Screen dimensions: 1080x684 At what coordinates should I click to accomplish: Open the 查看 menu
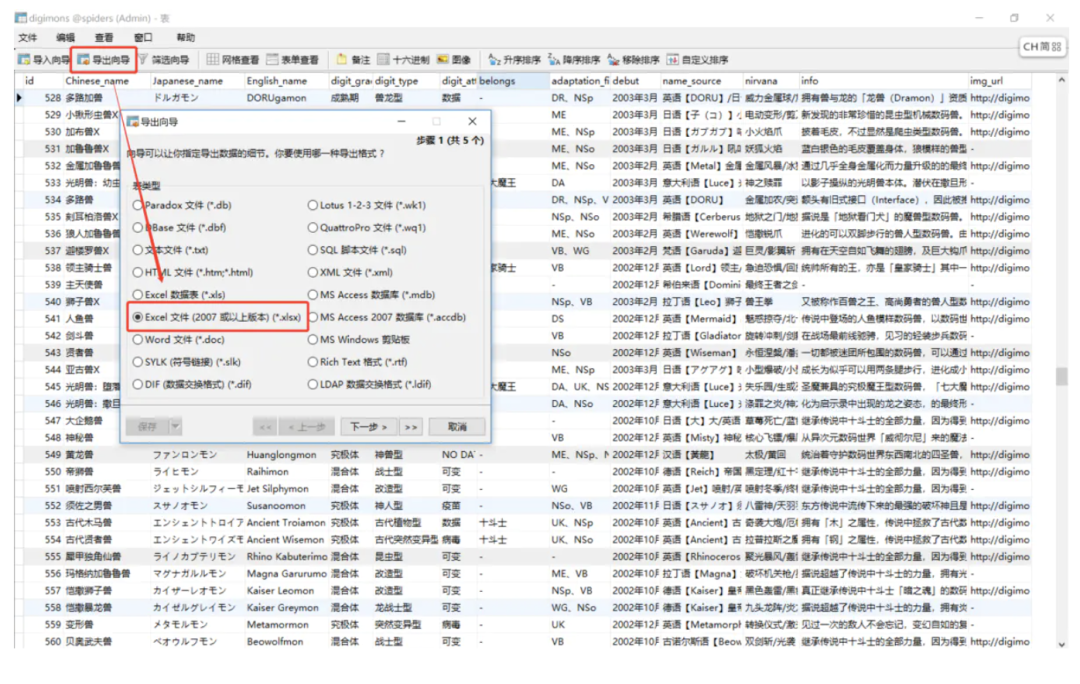click(x=104, y=37)
